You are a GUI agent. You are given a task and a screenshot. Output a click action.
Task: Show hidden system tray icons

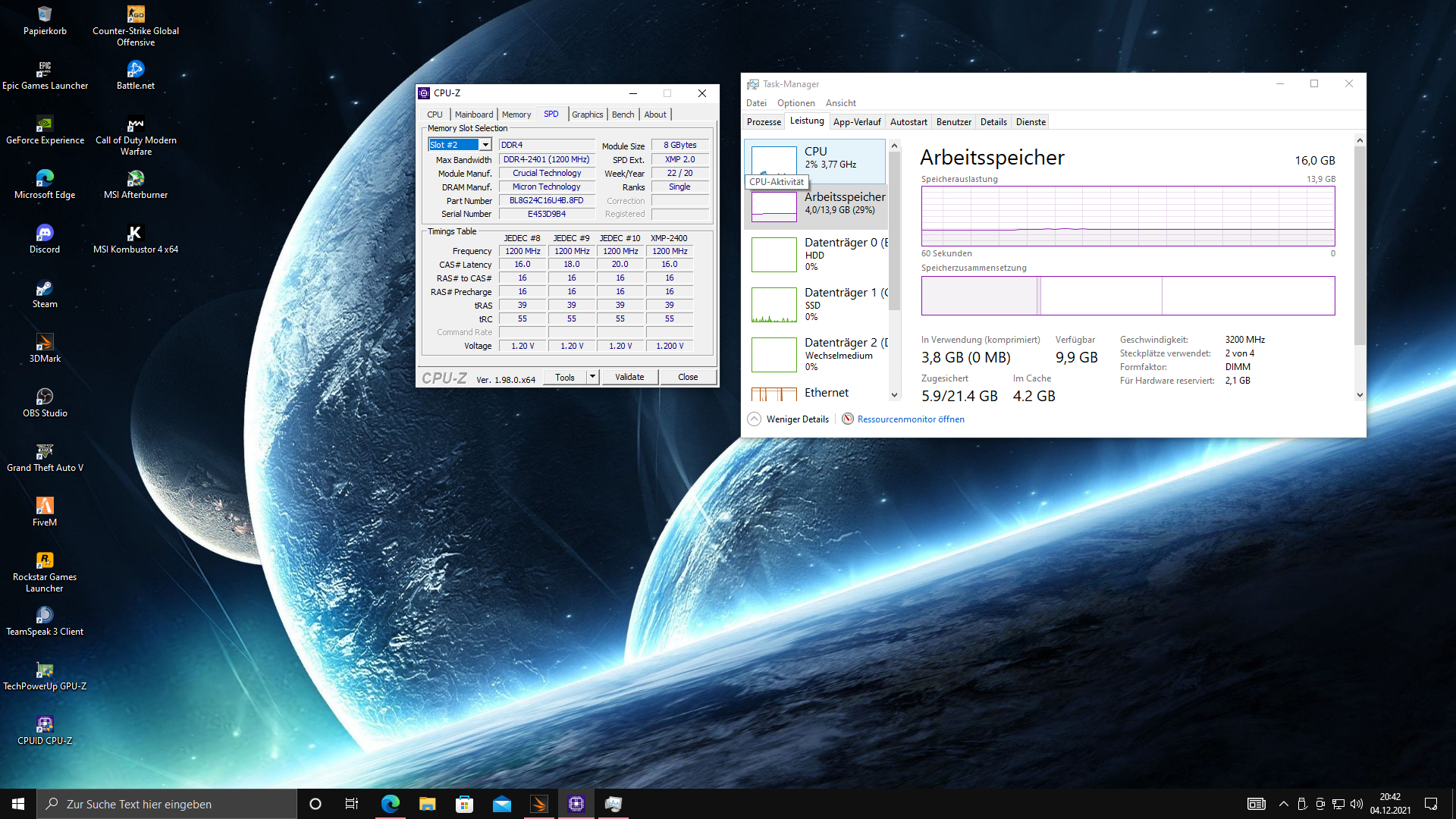(x=1283, y=804)
